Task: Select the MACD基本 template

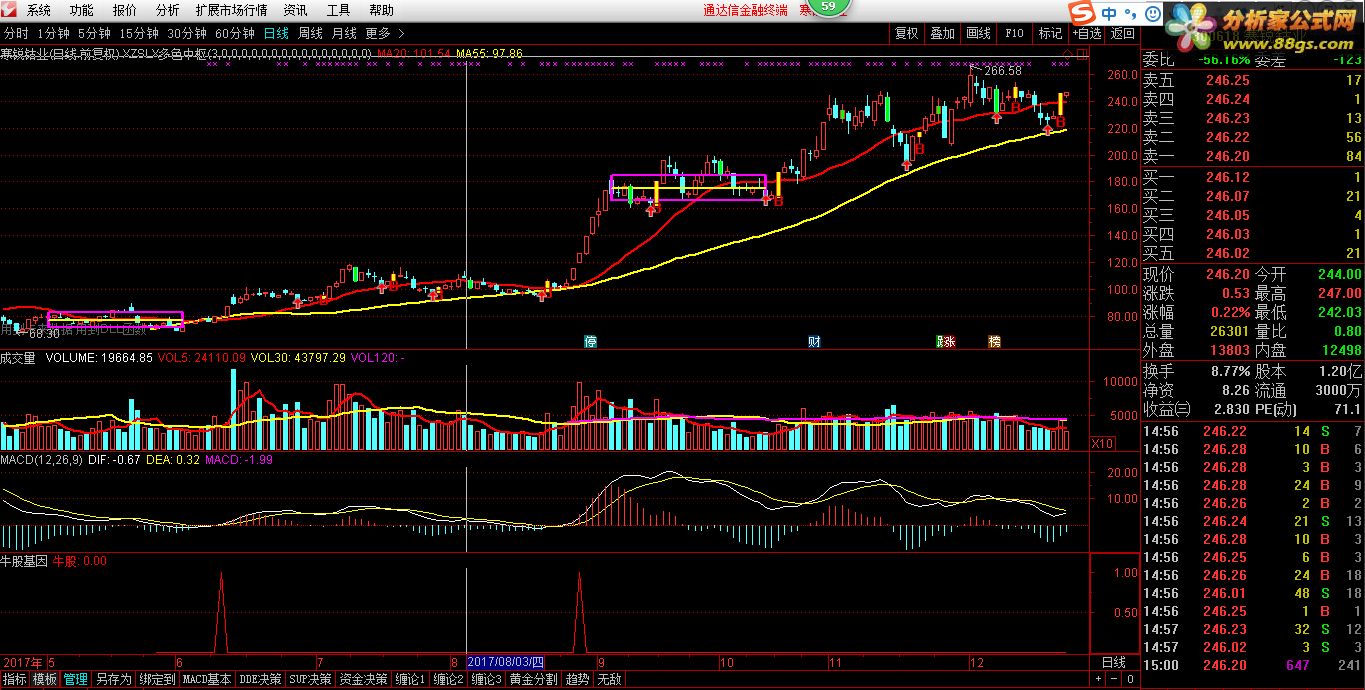Action: coord(207,679)
